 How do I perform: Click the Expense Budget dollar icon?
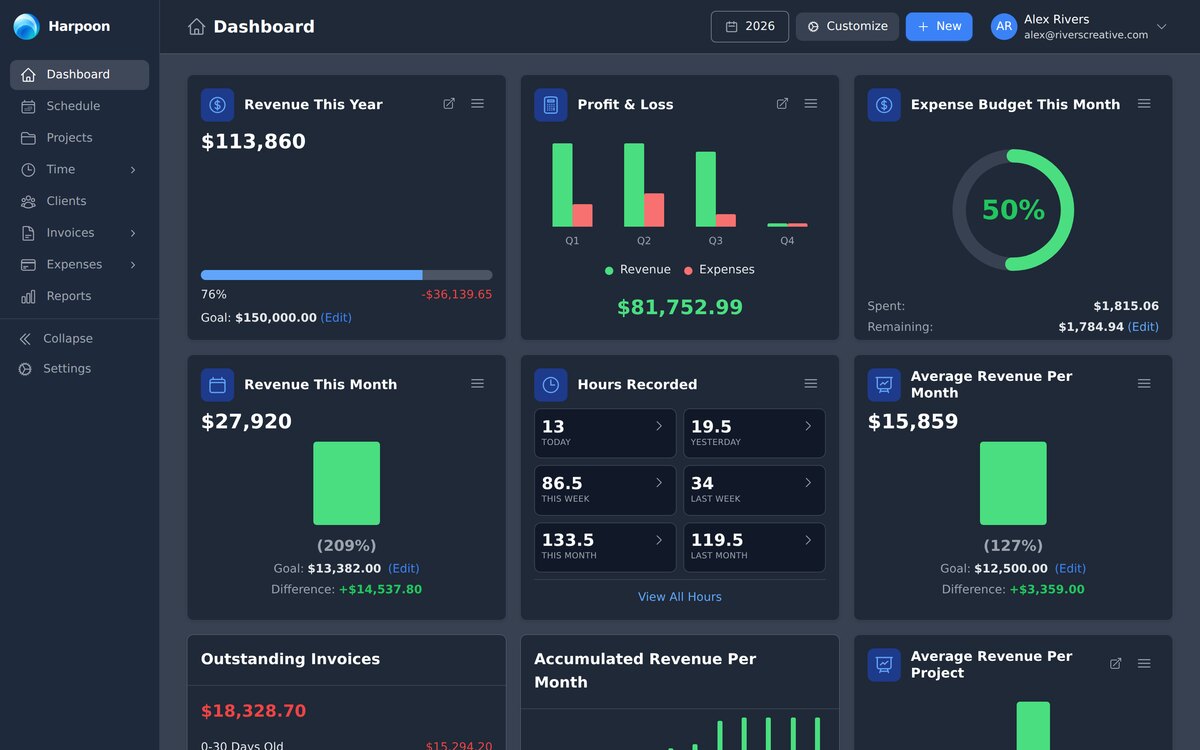(884, 105)
